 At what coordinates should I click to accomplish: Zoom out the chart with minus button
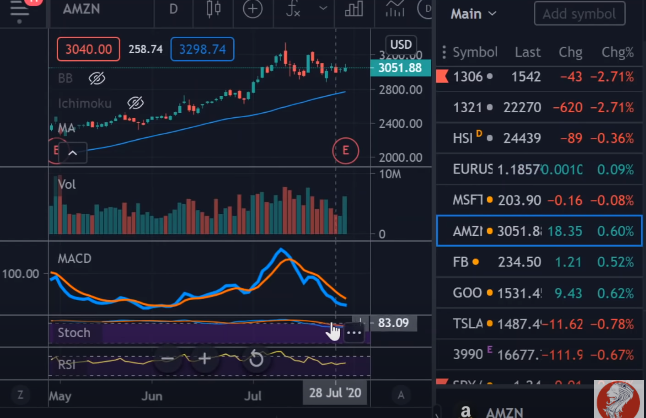[x=167, y=359]
